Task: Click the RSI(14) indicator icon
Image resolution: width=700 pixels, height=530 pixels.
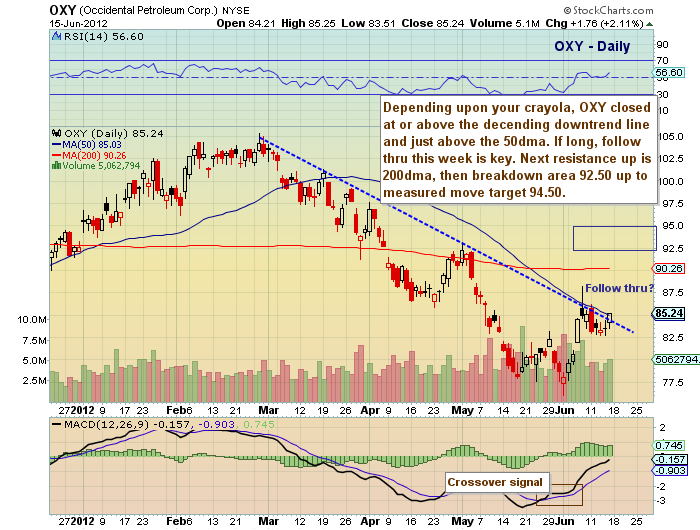Action: coord(57,36)
